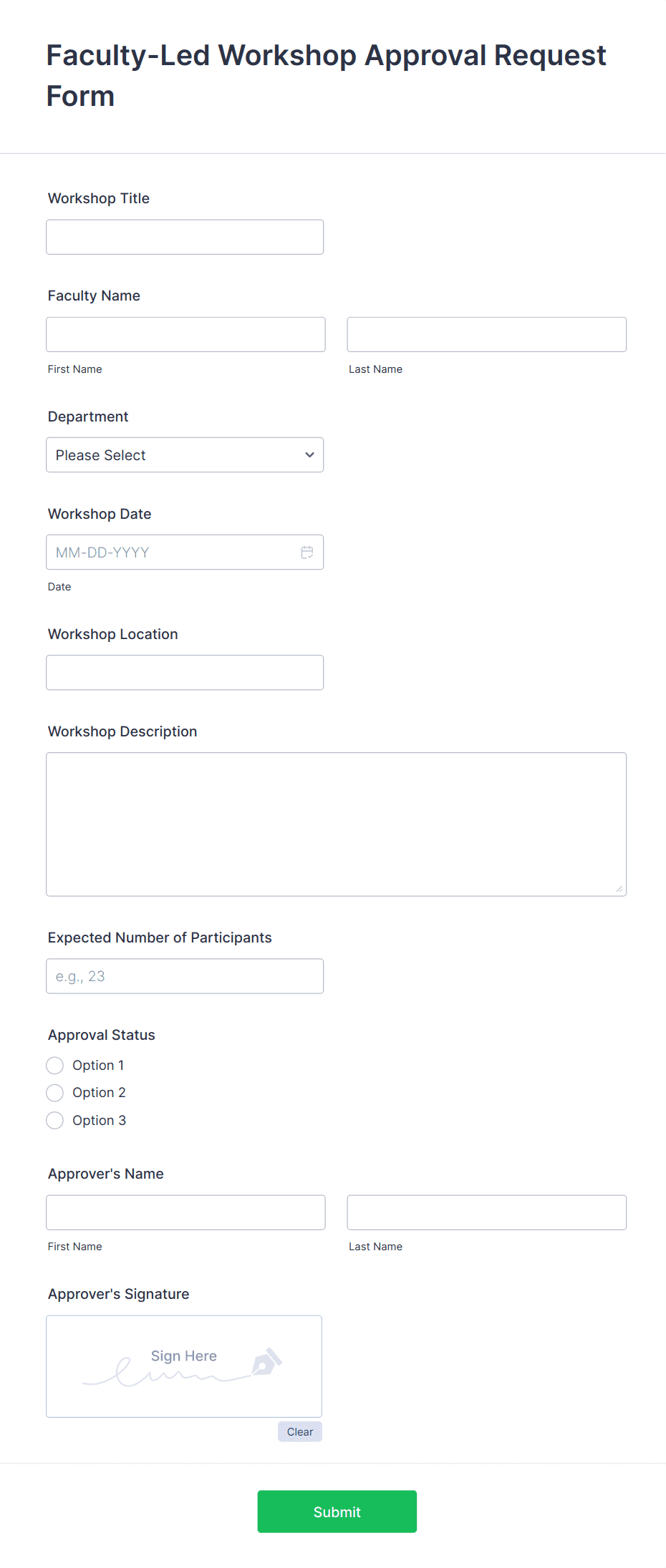This screenshot has height=1568, width=666.
Task: Click the chevron on the Please Select menu
Action: pos(309,454)
